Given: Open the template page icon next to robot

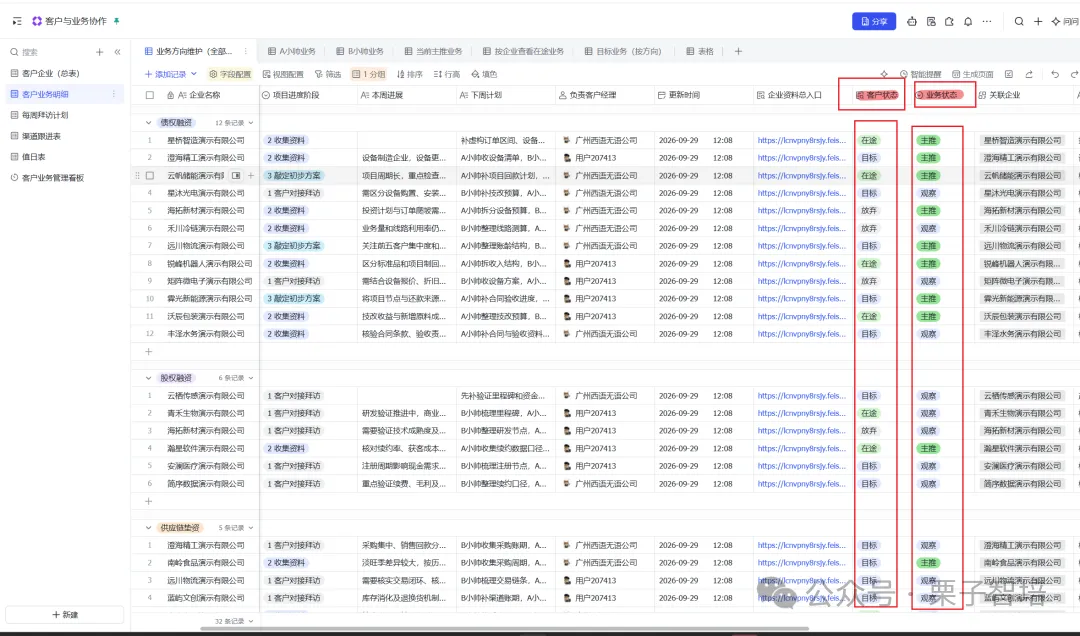Looking at the screenshot, I should click(x=931, y=21).
